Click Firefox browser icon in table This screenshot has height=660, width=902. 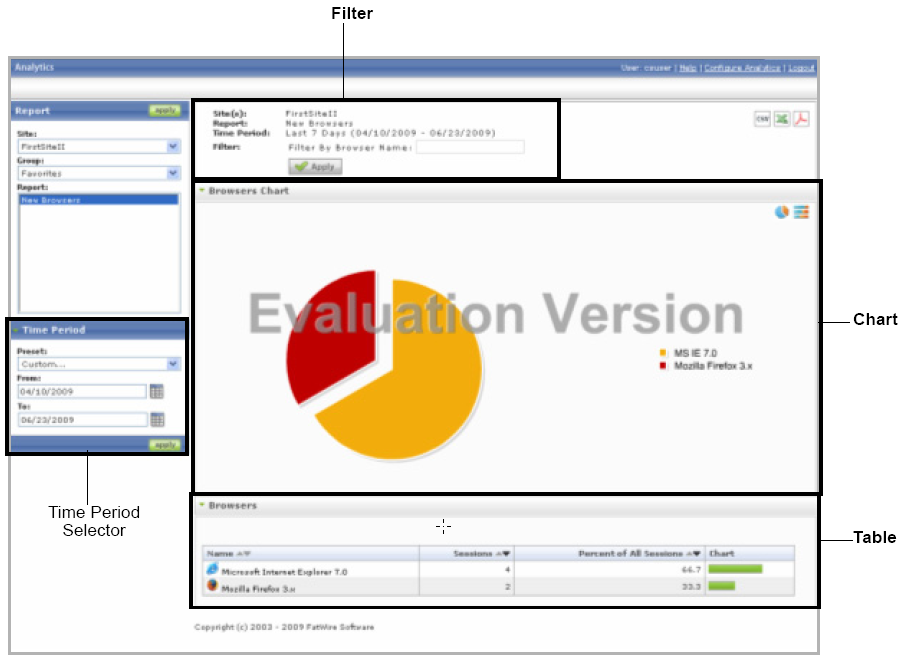[x=212, y=586]
